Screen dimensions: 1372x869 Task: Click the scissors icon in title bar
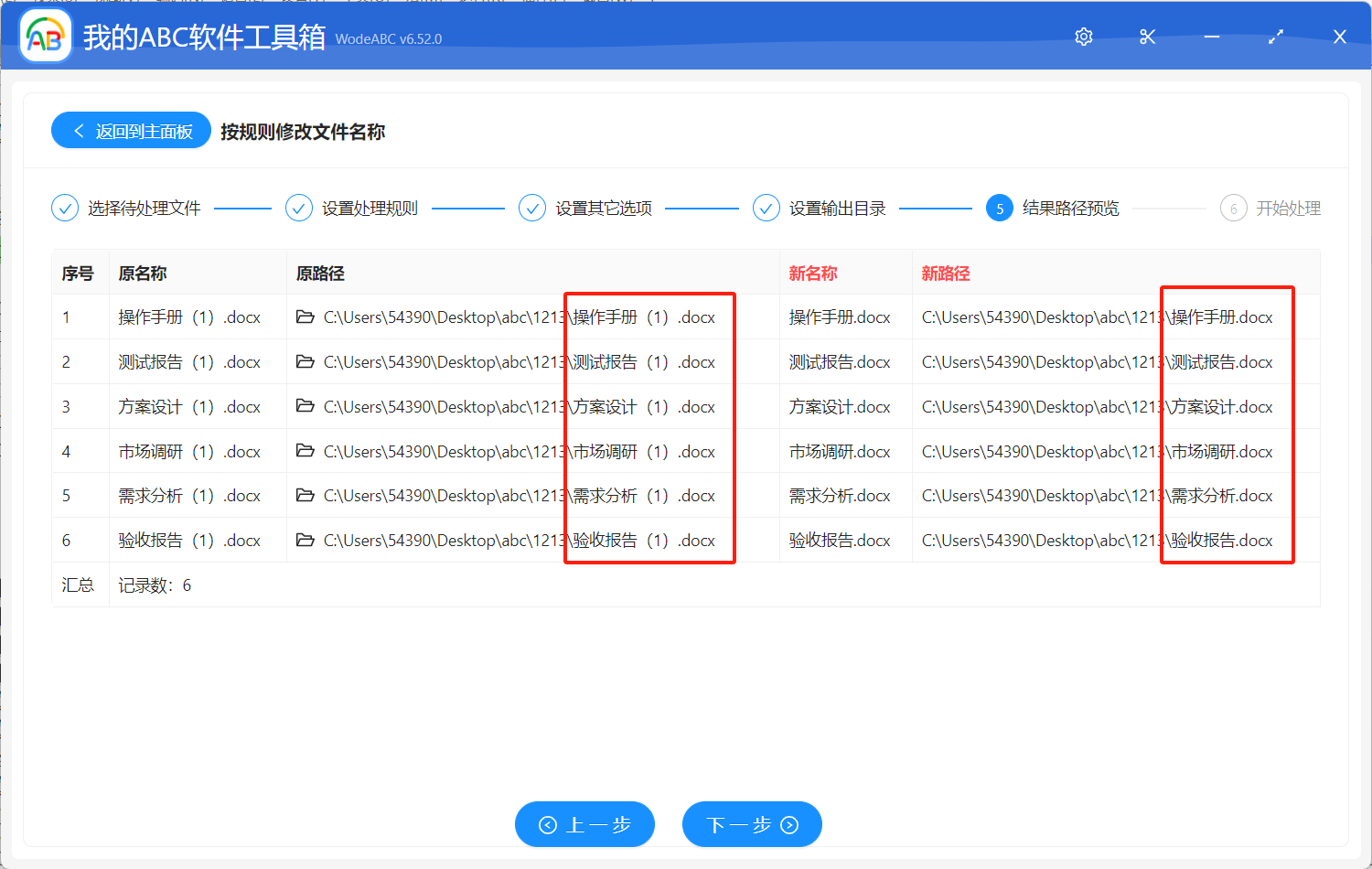[x=1147, y=37]
